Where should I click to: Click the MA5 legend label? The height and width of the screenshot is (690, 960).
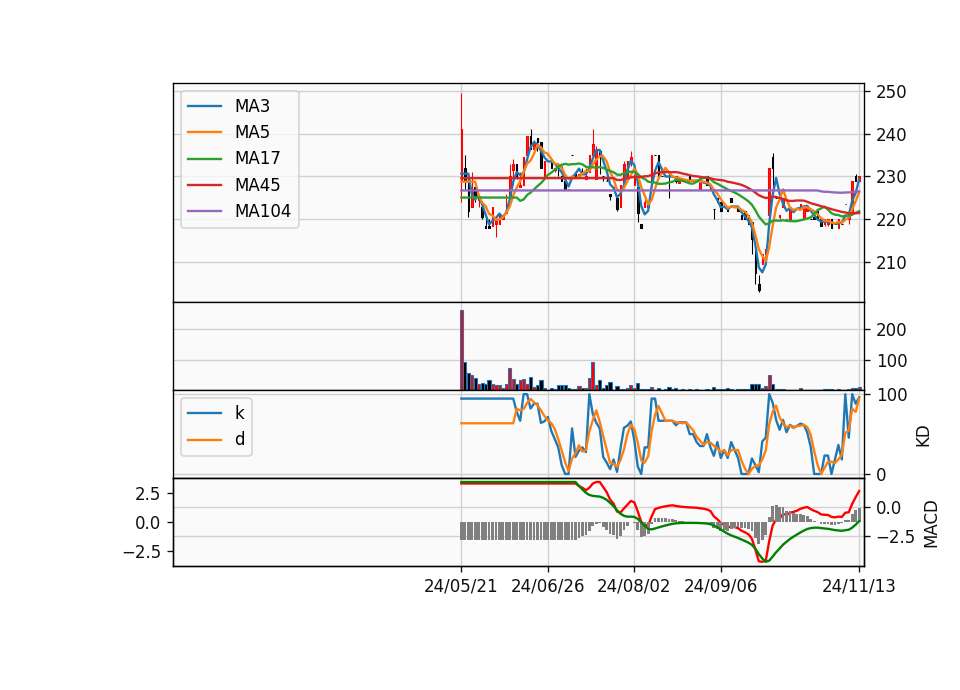tap(252, 132)
